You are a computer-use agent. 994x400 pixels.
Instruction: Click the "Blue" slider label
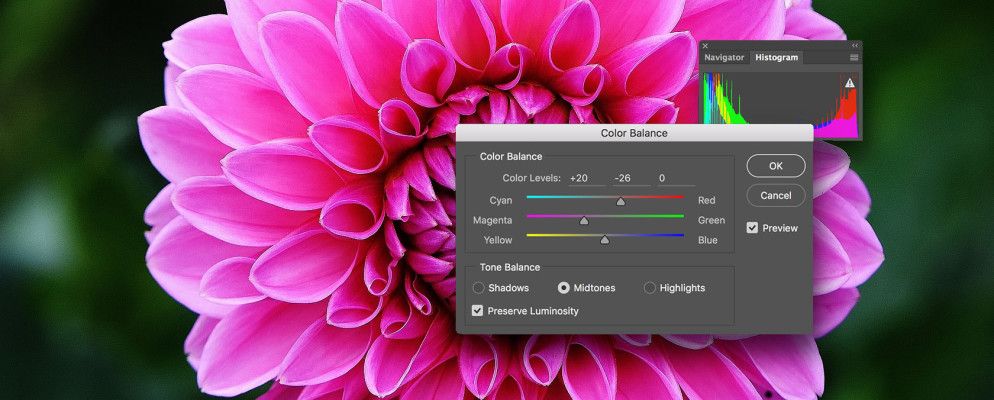tap(707, 240)
